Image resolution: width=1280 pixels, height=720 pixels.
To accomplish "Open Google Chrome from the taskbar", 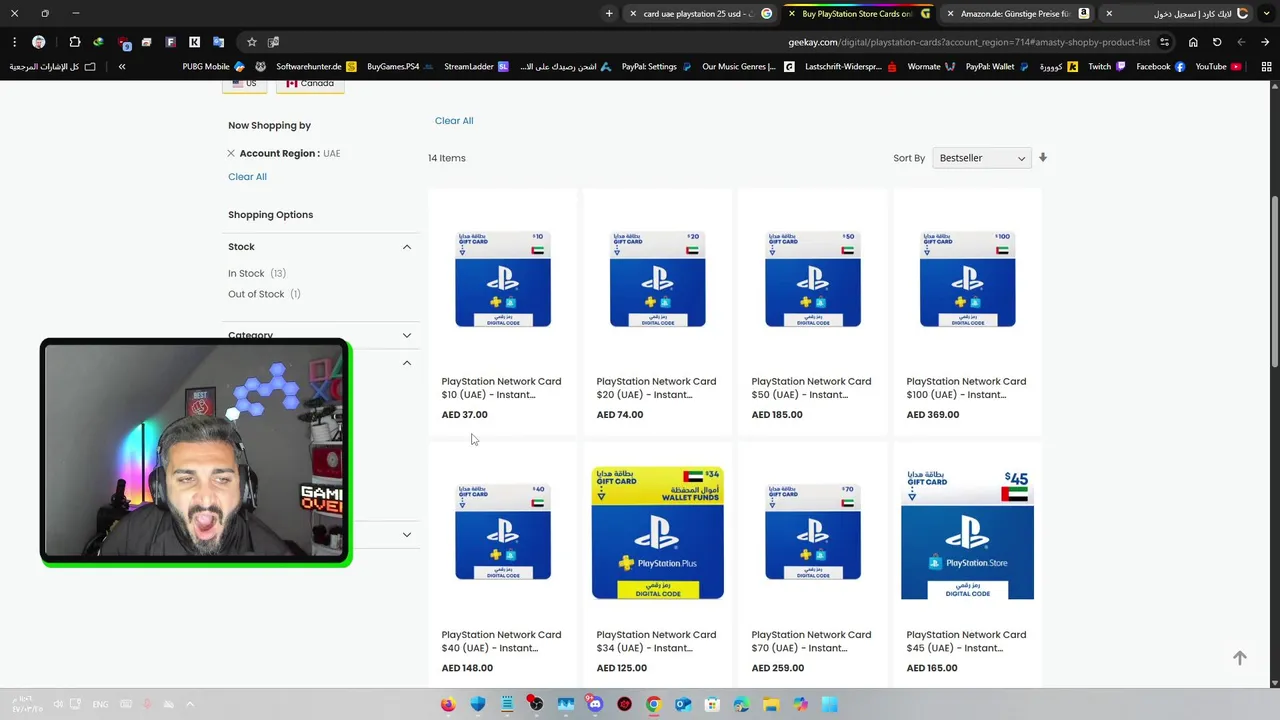I will point(653,704).
